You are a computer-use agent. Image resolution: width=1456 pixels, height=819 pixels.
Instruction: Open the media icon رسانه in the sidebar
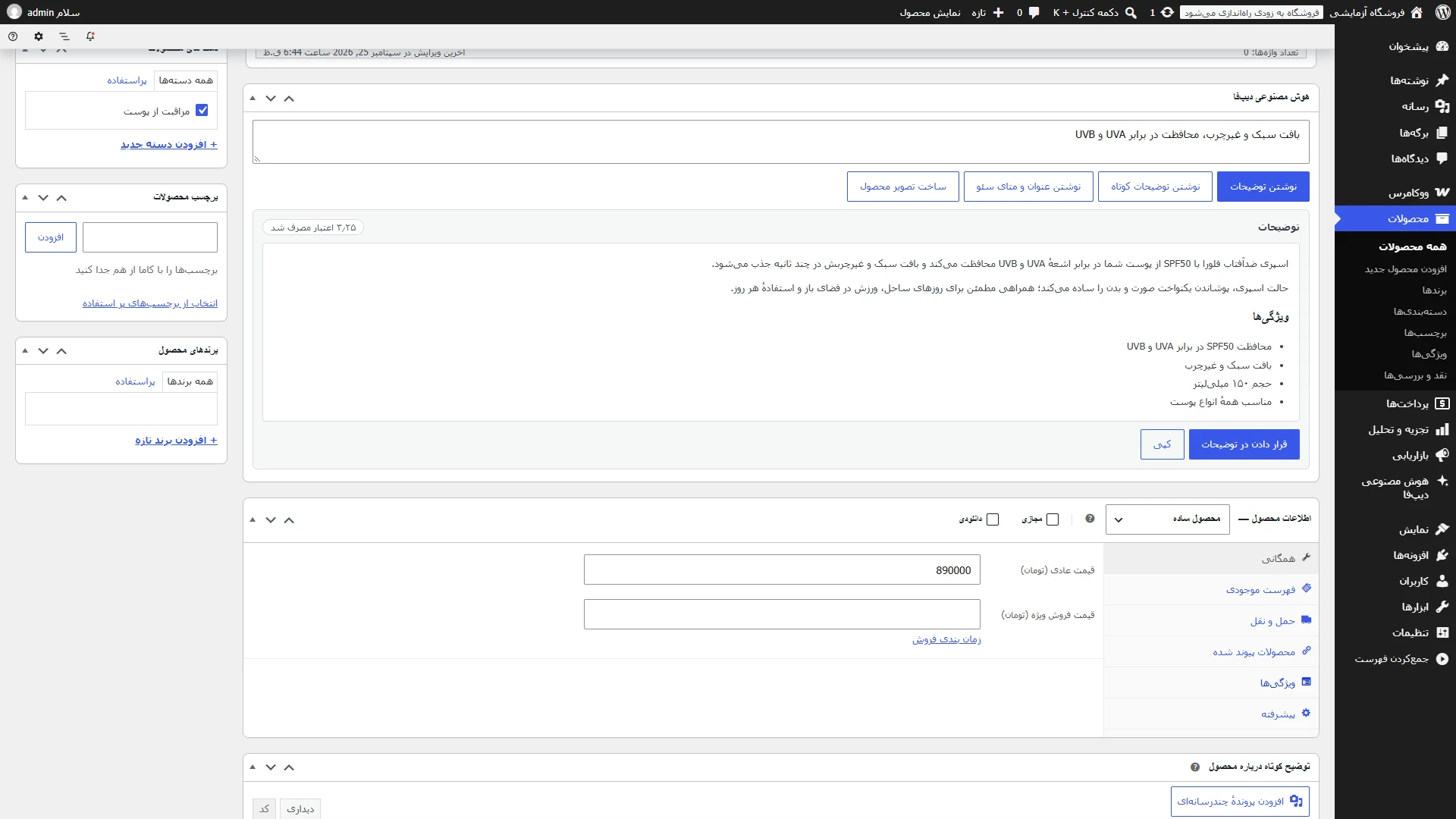pyautogui.click(x=1442, y=106)
